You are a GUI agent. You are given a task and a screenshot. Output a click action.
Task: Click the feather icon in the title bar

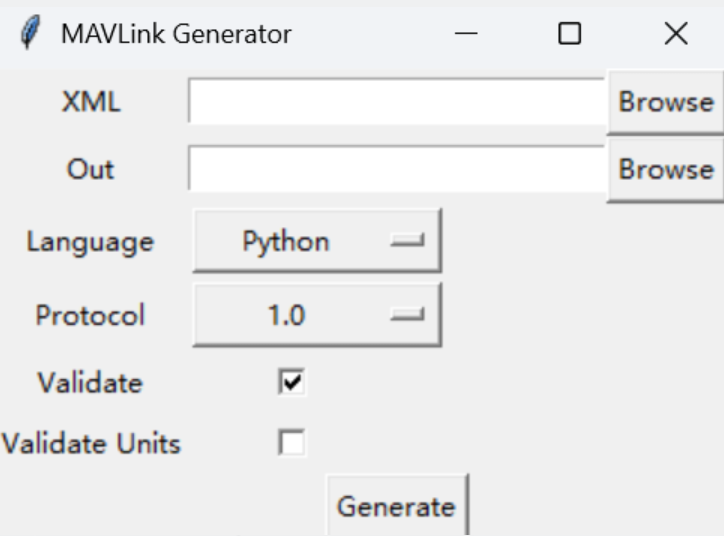(x=30, y=32)
